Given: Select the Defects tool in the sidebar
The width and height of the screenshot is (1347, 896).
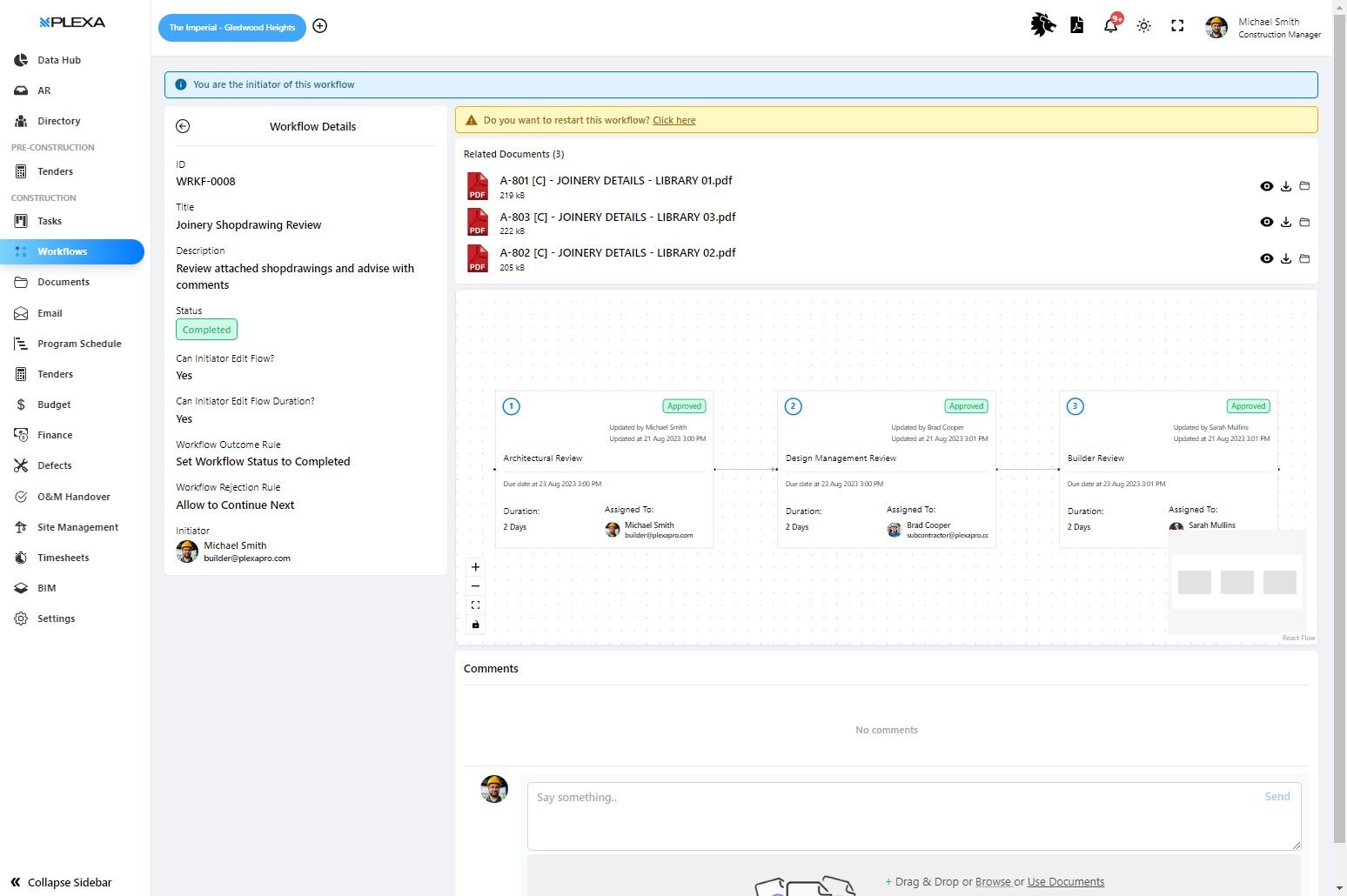Looking at the screenshot, I should coord(52,465).
